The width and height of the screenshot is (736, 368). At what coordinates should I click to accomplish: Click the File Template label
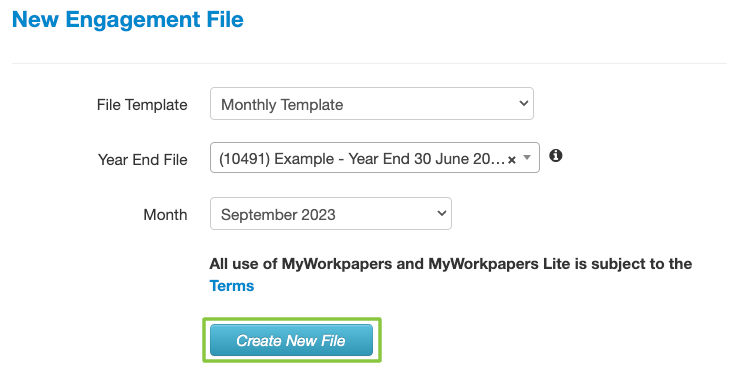(142, 105)
